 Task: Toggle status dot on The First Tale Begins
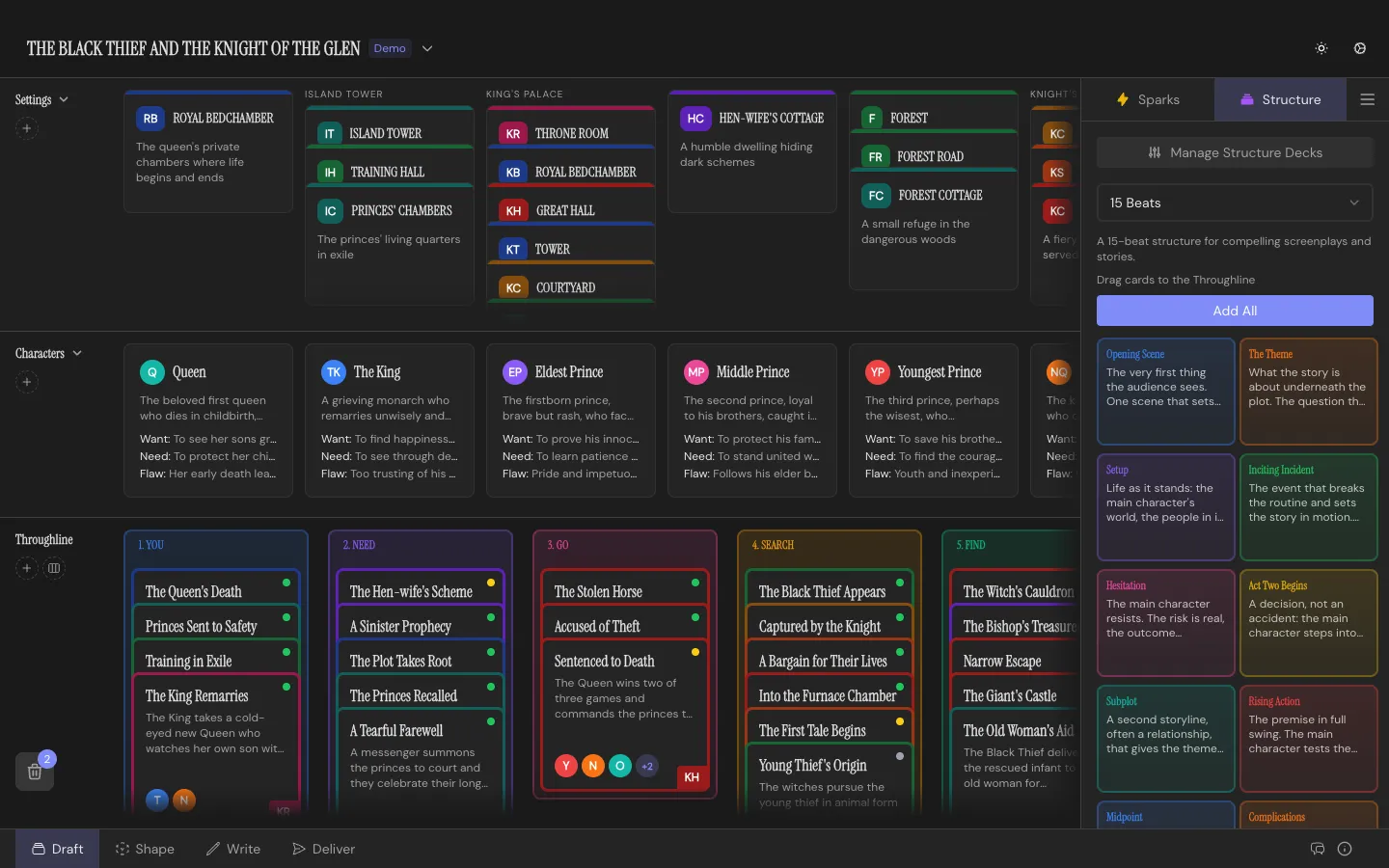click(x=900, y=721)
